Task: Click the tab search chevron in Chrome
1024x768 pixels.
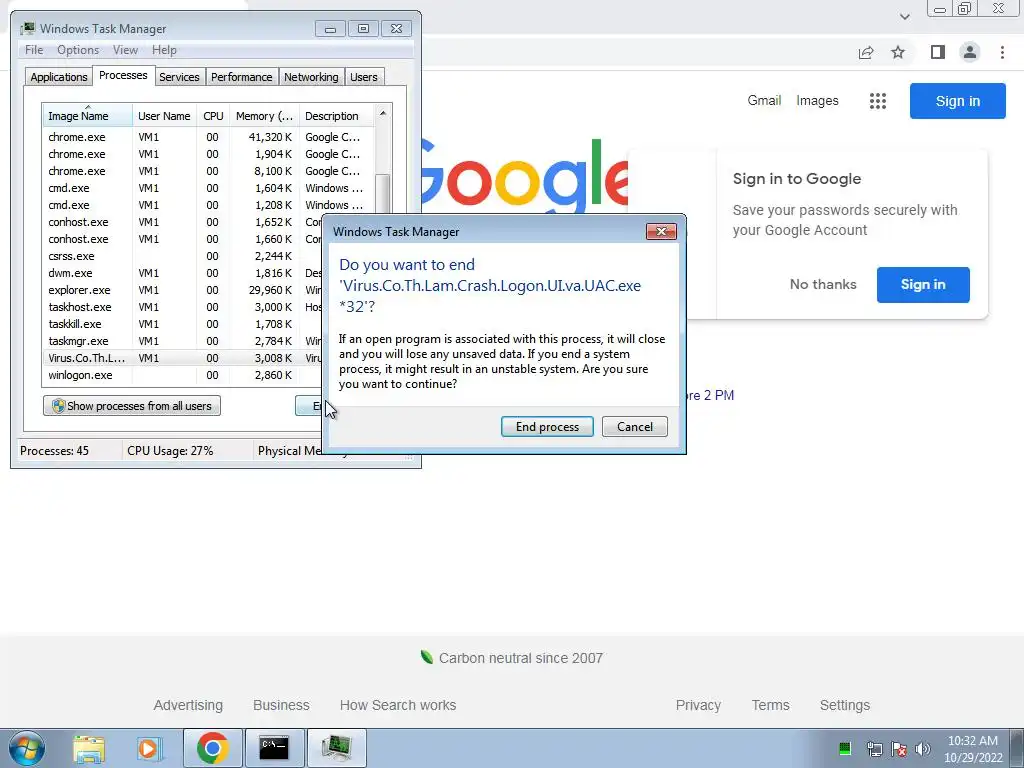Action: click(x=904, y=16)
